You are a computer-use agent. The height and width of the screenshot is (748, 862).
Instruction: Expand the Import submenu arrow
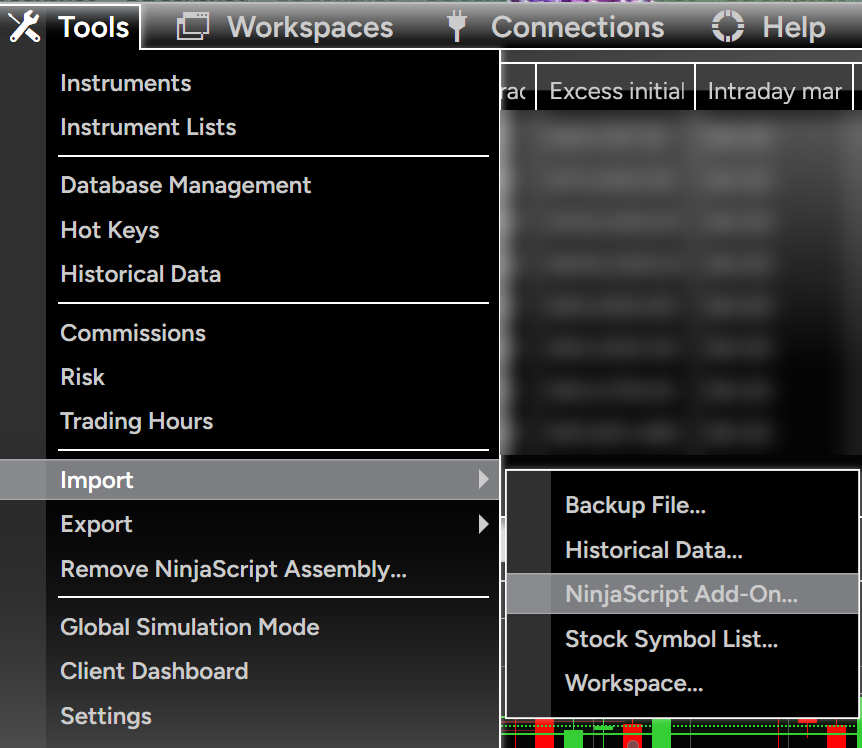coord(483,479)
